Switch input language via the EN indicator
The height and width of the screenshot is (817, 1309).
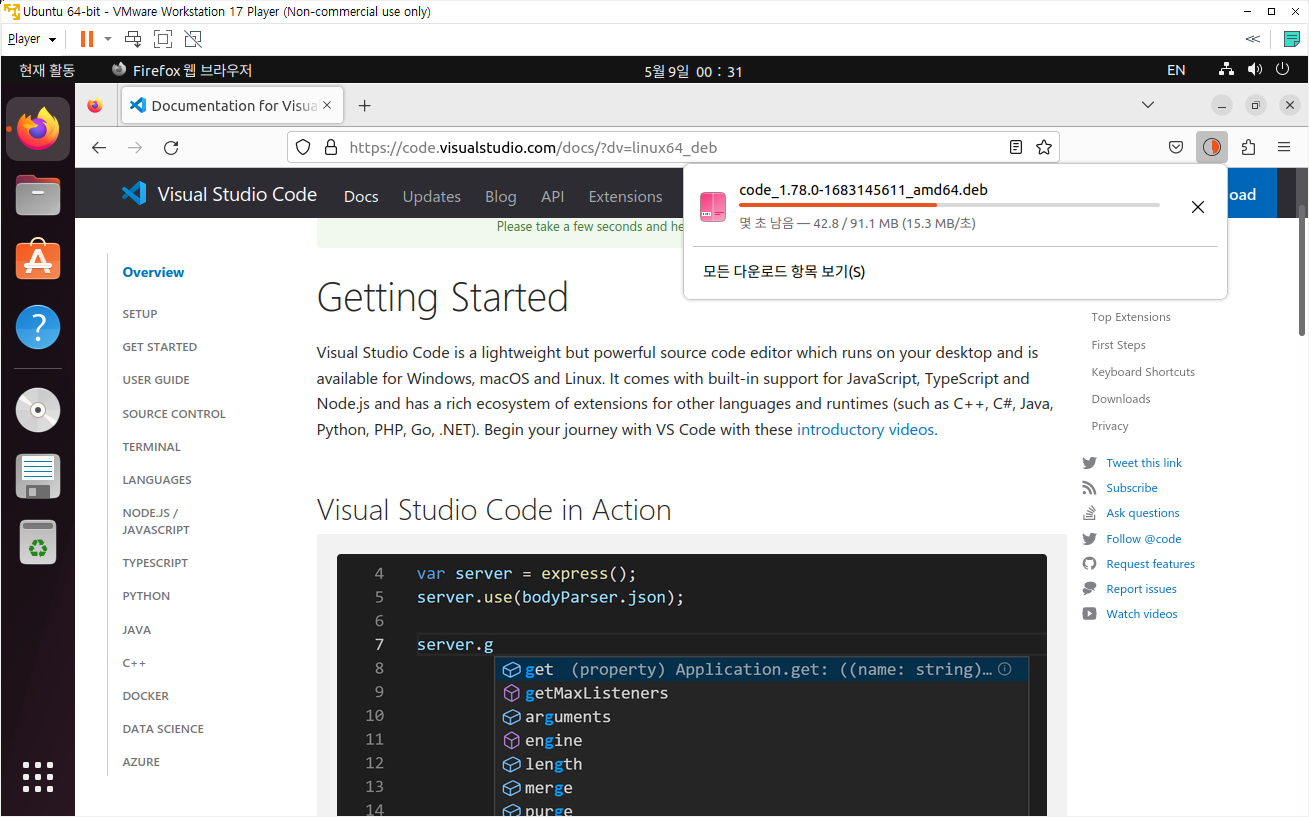1176,70
